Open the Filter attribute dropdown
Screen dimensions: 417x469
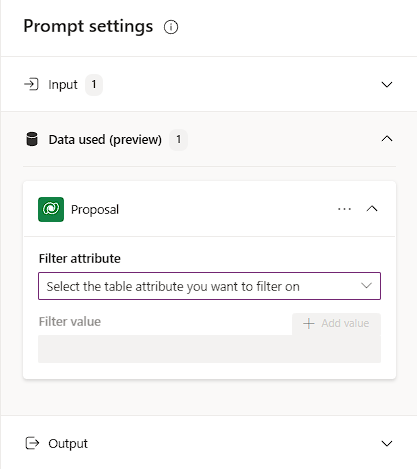(x=209, y=286)
